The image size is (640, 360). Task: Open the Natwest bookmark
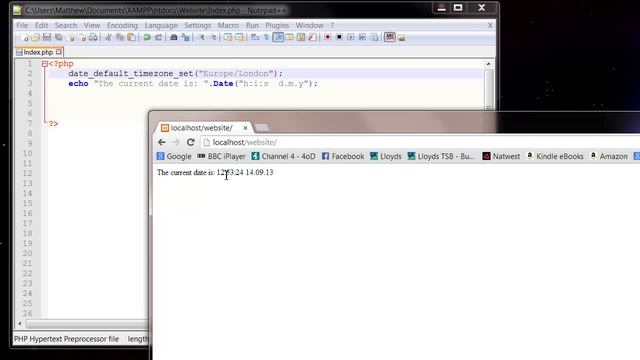pyautogui.click(x=501, y=156)
